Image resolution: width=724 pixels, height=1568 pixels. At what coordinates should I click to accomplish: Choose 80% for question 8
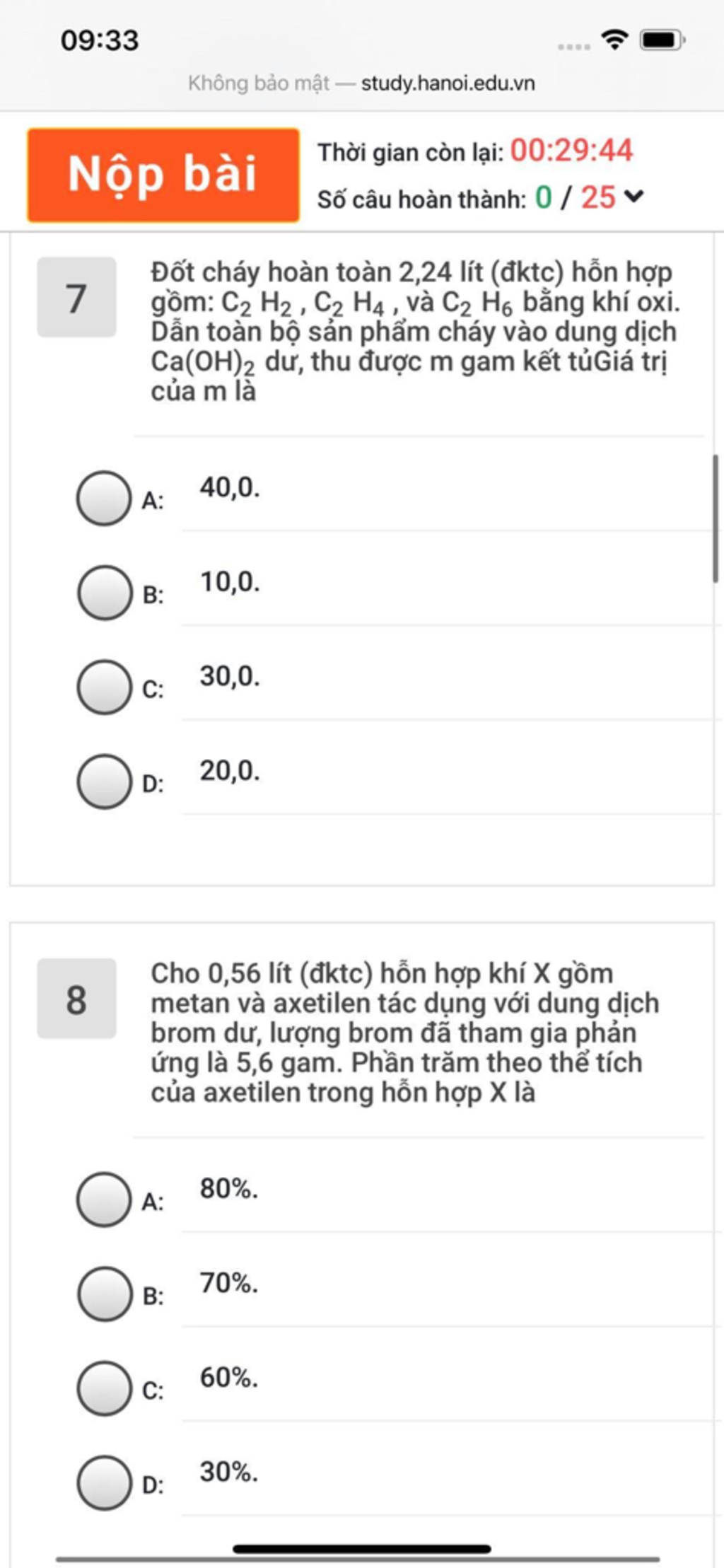pyautogui.click(x=104, y=1200)
